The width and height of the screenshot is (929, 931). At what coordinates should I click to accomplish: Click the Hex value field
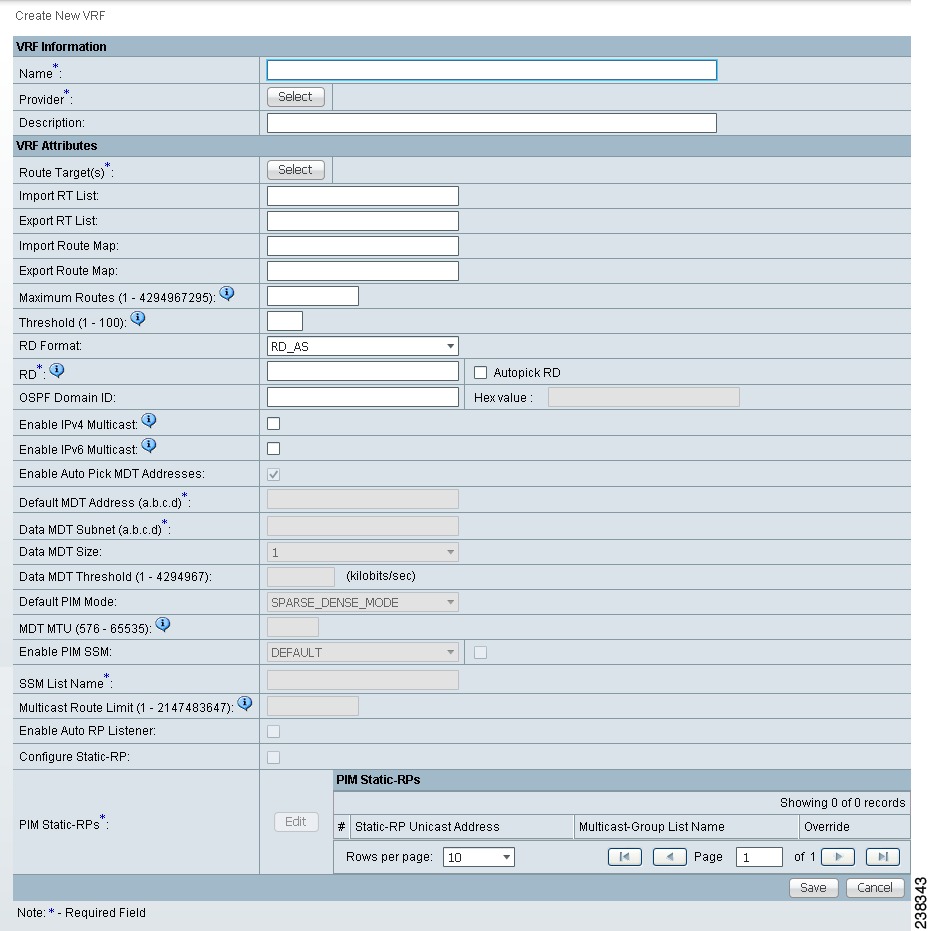point(643,397)
